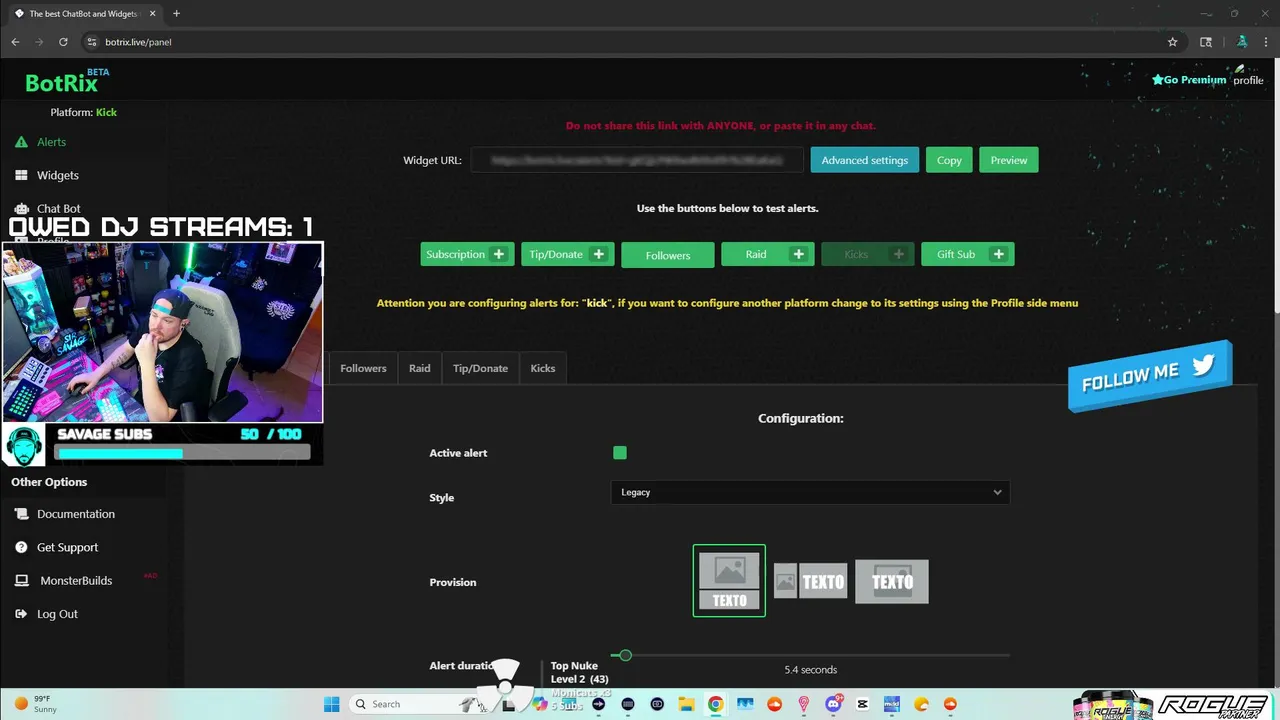Open Advanced settings
Image resolution: width=1280 pixels, height=720 pixels.
pyautogui.click(x=865, y=160)
